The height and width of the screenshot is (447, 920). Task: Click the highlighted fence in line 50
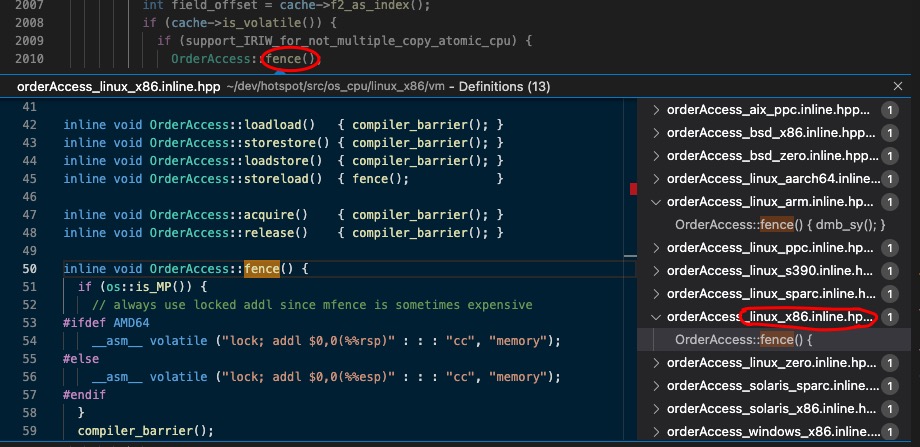[x=262, y=269]
